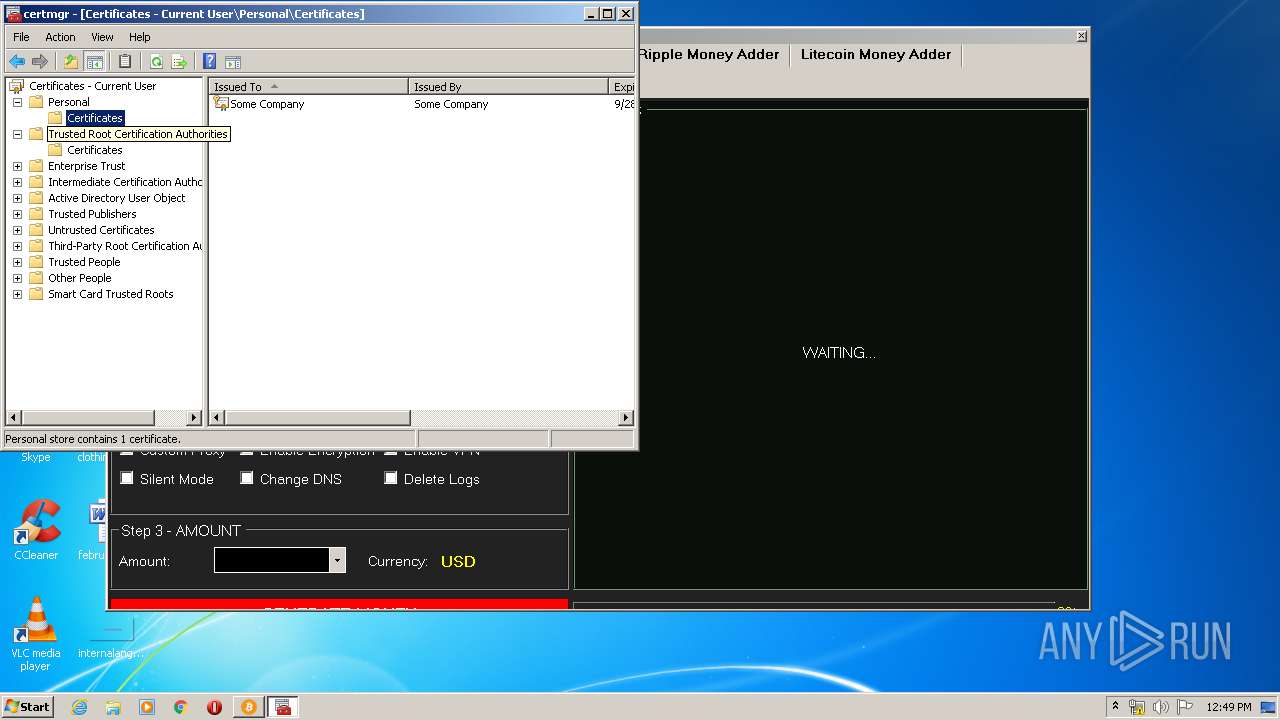1280x720 pixels.
Task: Click the tree pane horizontal scrollbar
Action: 104,417
